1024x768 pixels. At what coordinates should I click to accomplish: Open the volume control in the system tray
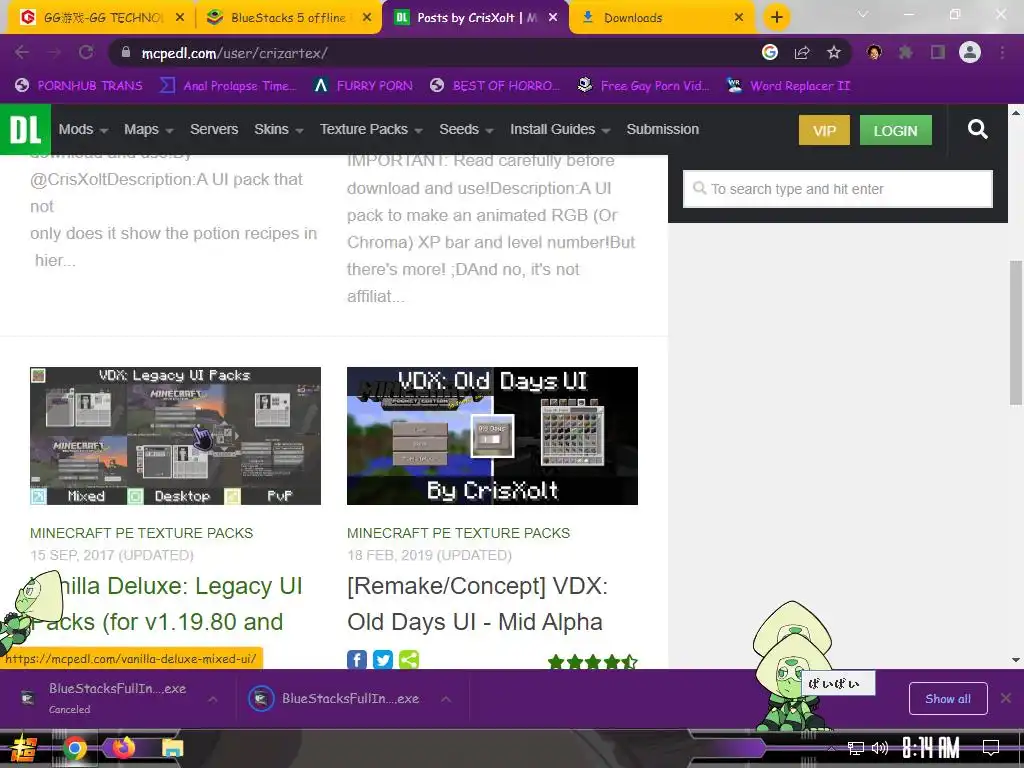pyautogui.click(x=880, y=748)
